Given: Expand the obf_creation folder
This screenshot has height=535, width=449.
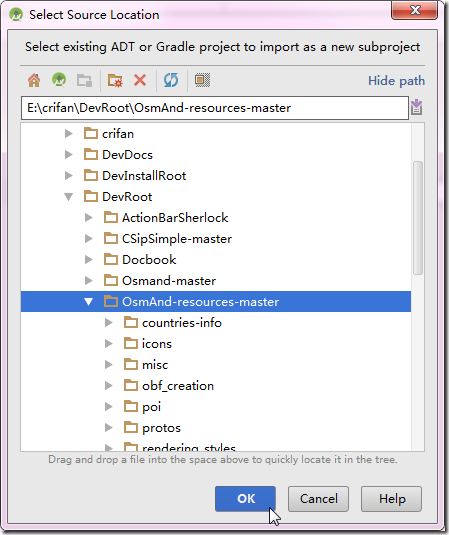Looking at the screenshot, I should (x=108, y=386).
